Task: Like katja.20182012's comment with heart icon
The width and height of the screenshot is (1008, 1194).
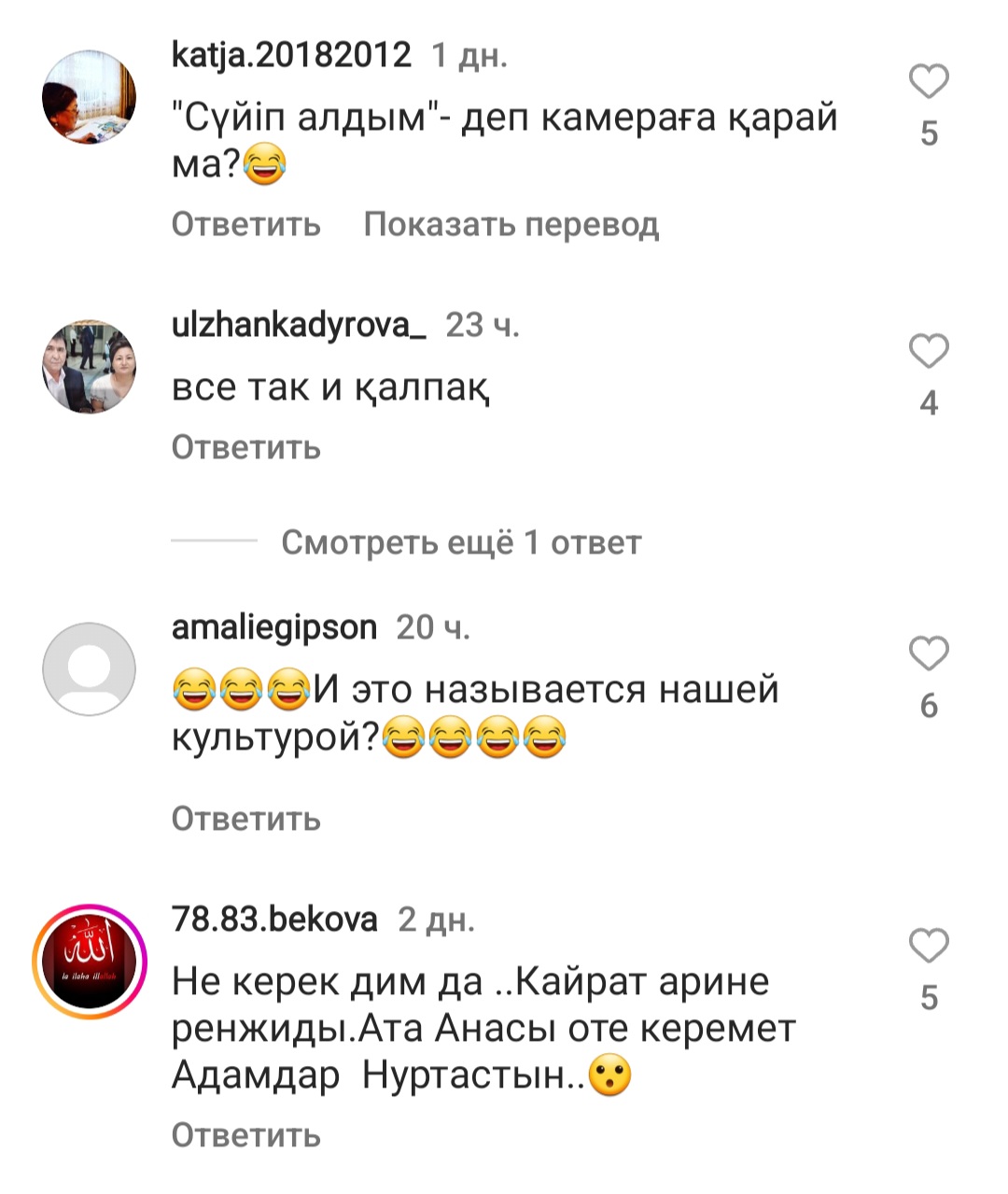Action: point(929,82)
